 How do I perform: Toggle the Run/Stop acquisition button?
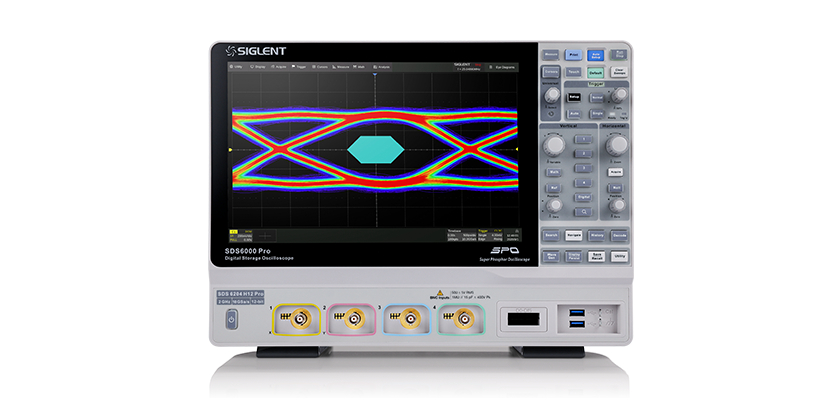[x=620, y=55]
